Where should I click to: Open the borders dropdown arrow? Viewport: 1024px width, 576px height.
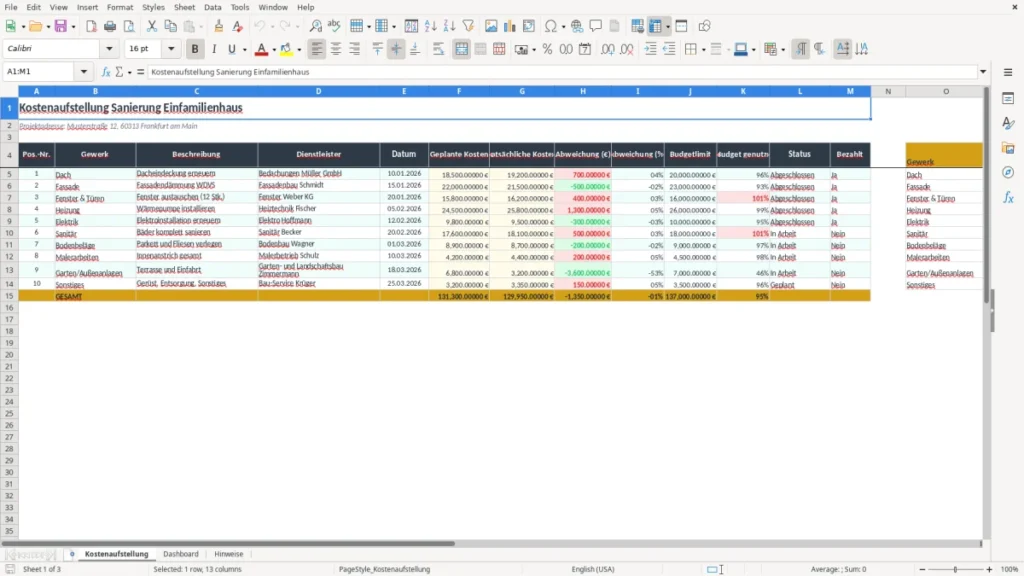click(x=703, y=49)
